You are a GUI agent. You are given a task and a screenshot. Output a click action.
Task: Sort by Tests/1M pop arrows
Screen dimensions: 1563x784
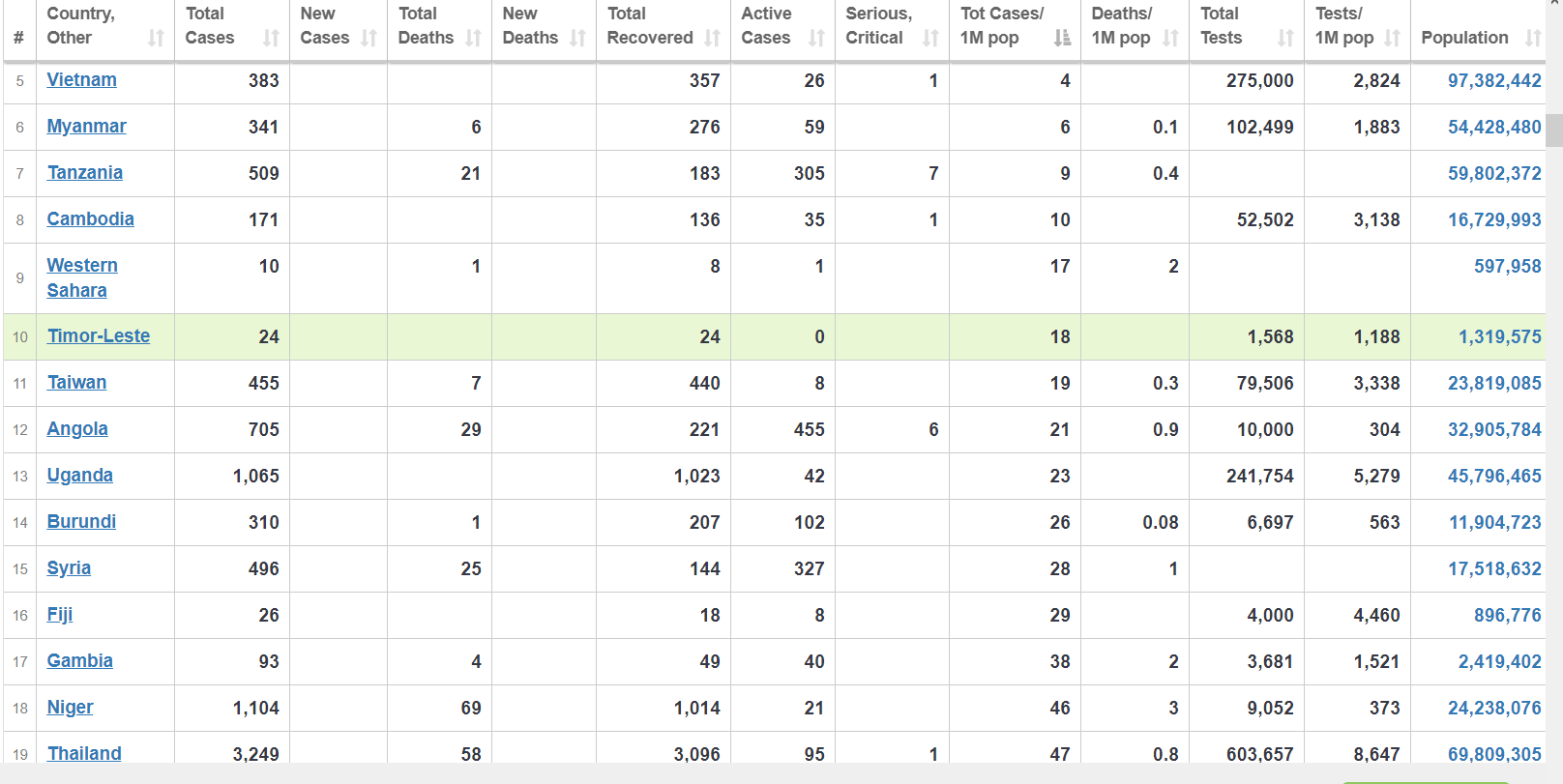pyautogui.click(x=1392, y=38)
